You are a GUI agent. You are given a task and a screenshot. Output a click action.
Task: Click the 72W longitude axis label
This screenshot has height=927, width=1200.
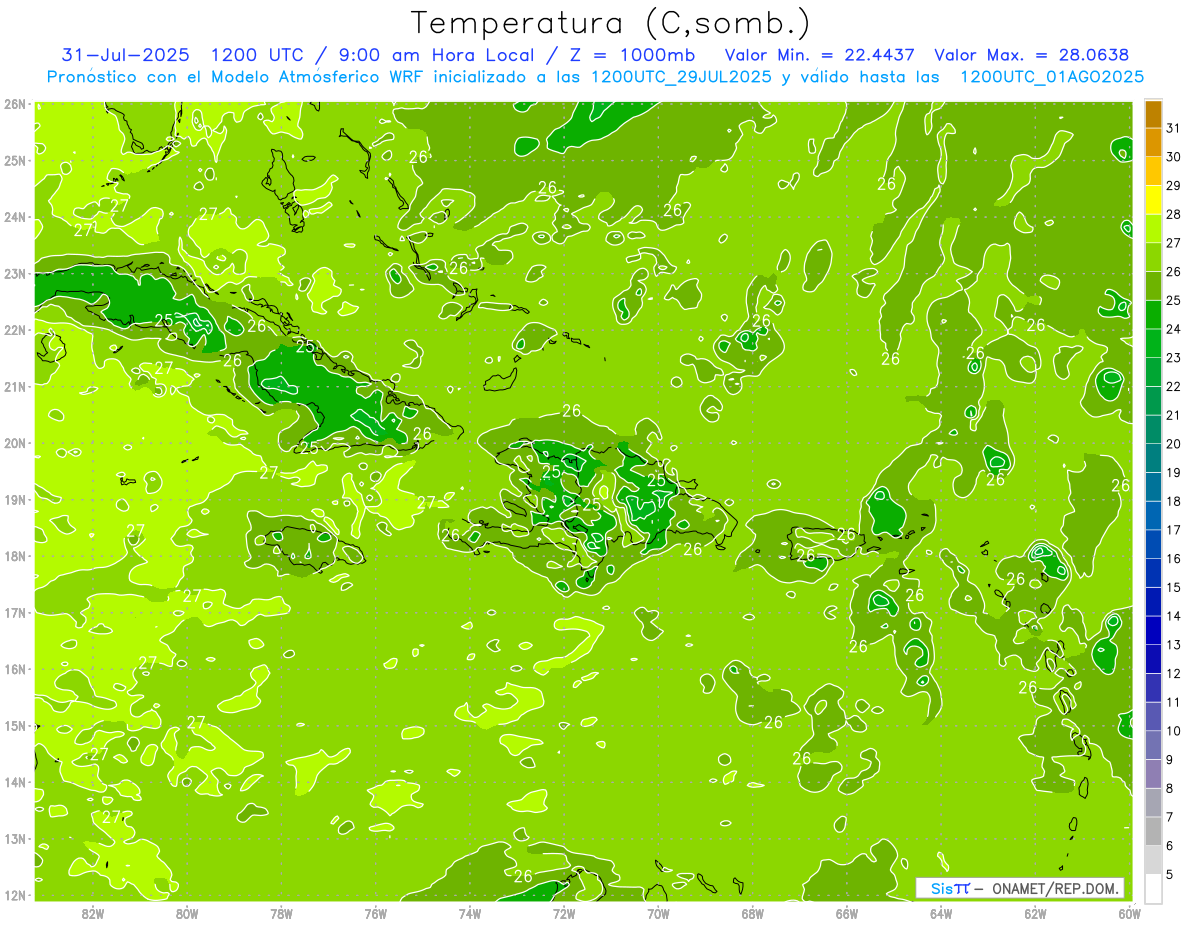(564, 913)
